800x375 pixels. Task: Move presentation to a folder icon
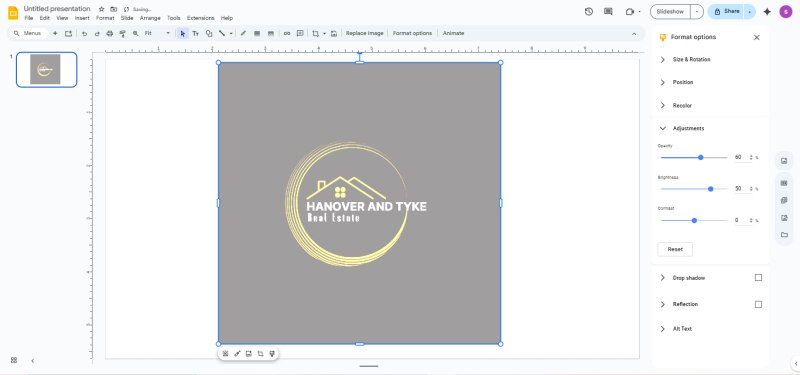[x=113, y=9]
